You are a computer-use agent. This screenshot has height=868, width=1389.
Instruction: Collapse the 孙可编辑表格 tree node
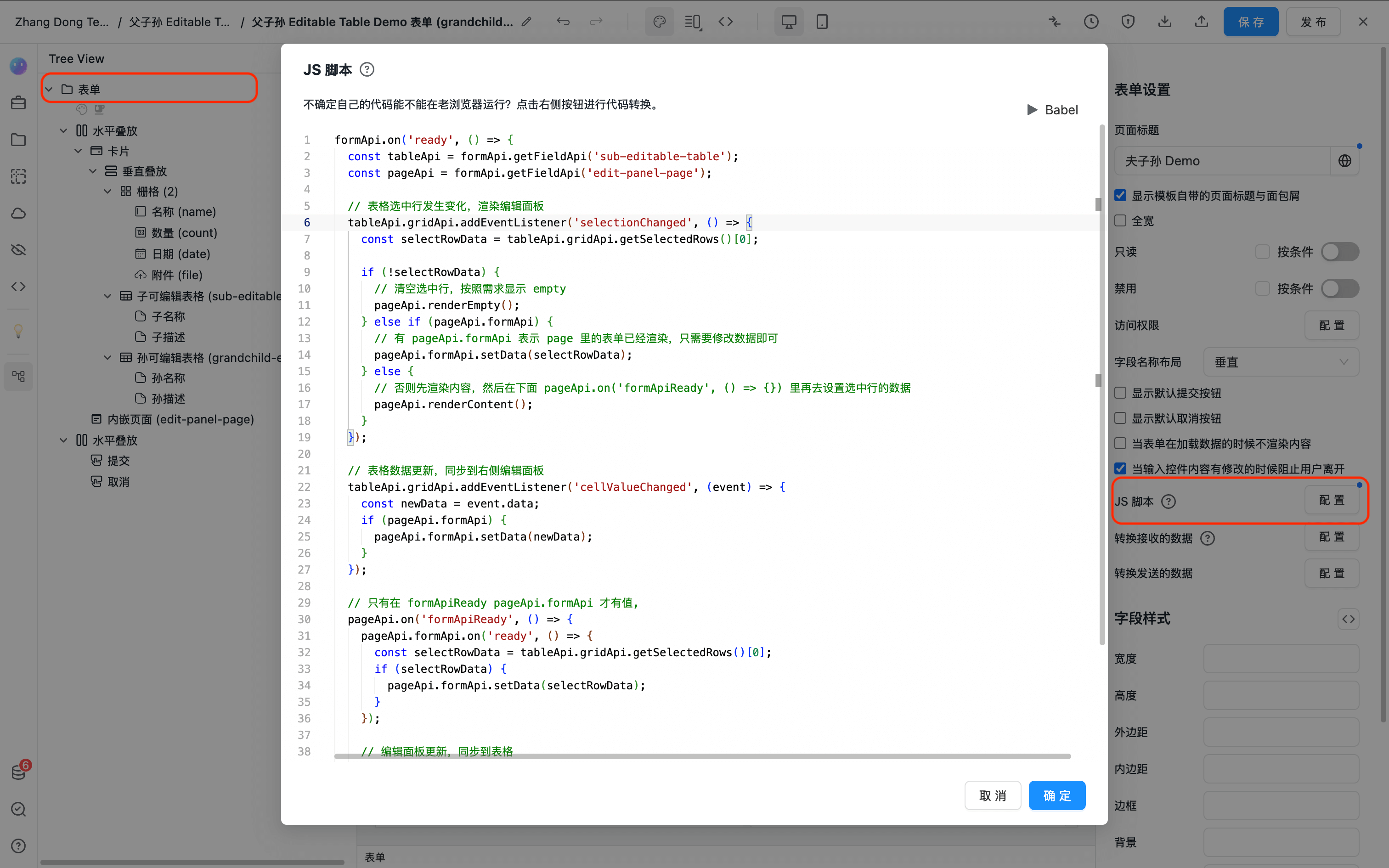click(x=107, y=358)
